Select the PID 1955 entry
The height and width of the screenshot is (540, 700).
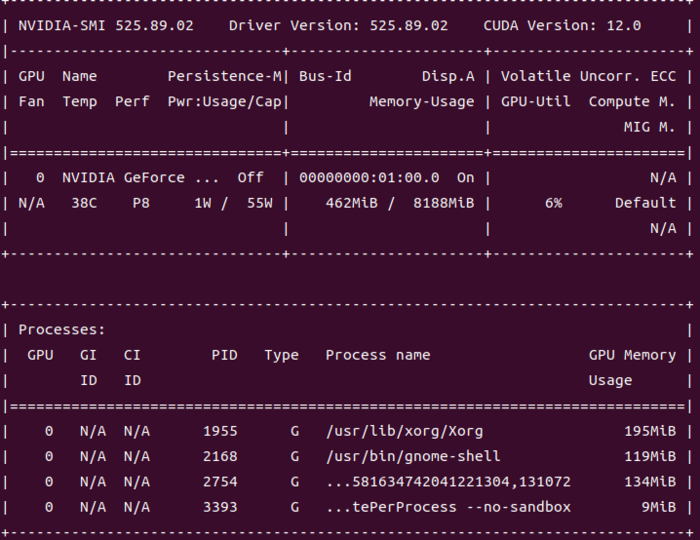point(220,431)
